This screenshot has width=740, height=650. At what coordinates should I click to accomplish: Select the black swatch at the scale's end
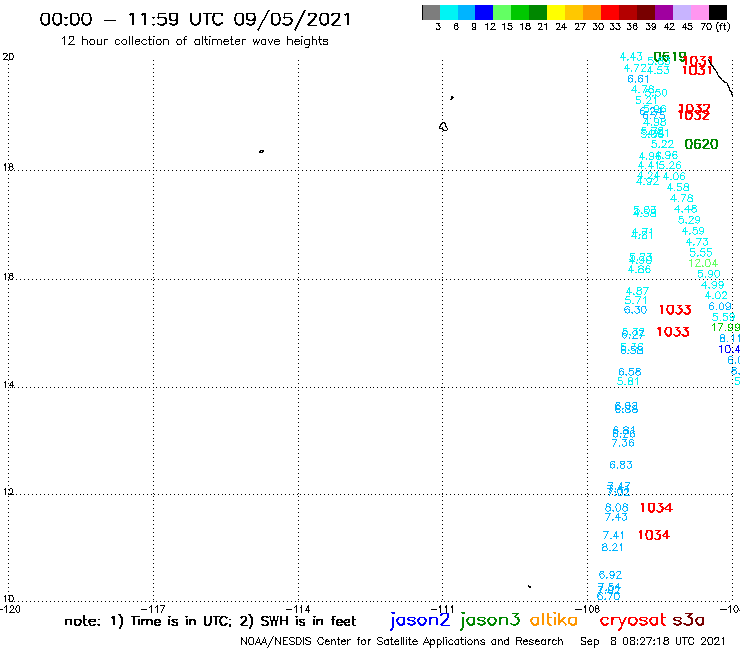717,12
